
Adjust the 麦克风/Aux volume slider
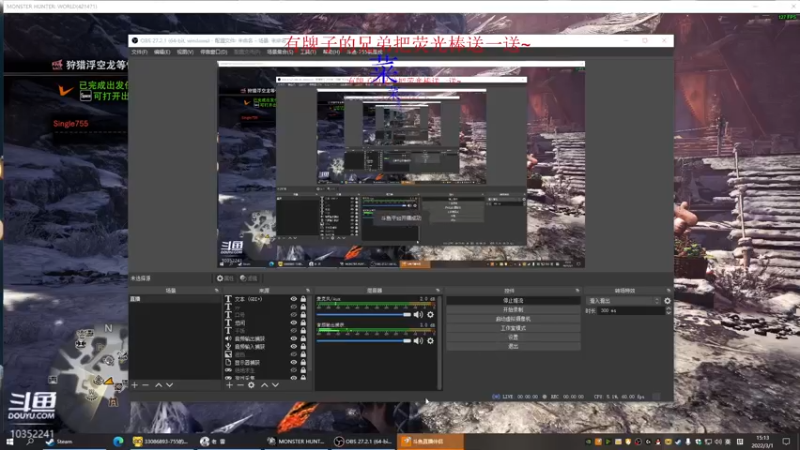click(364, 315)
